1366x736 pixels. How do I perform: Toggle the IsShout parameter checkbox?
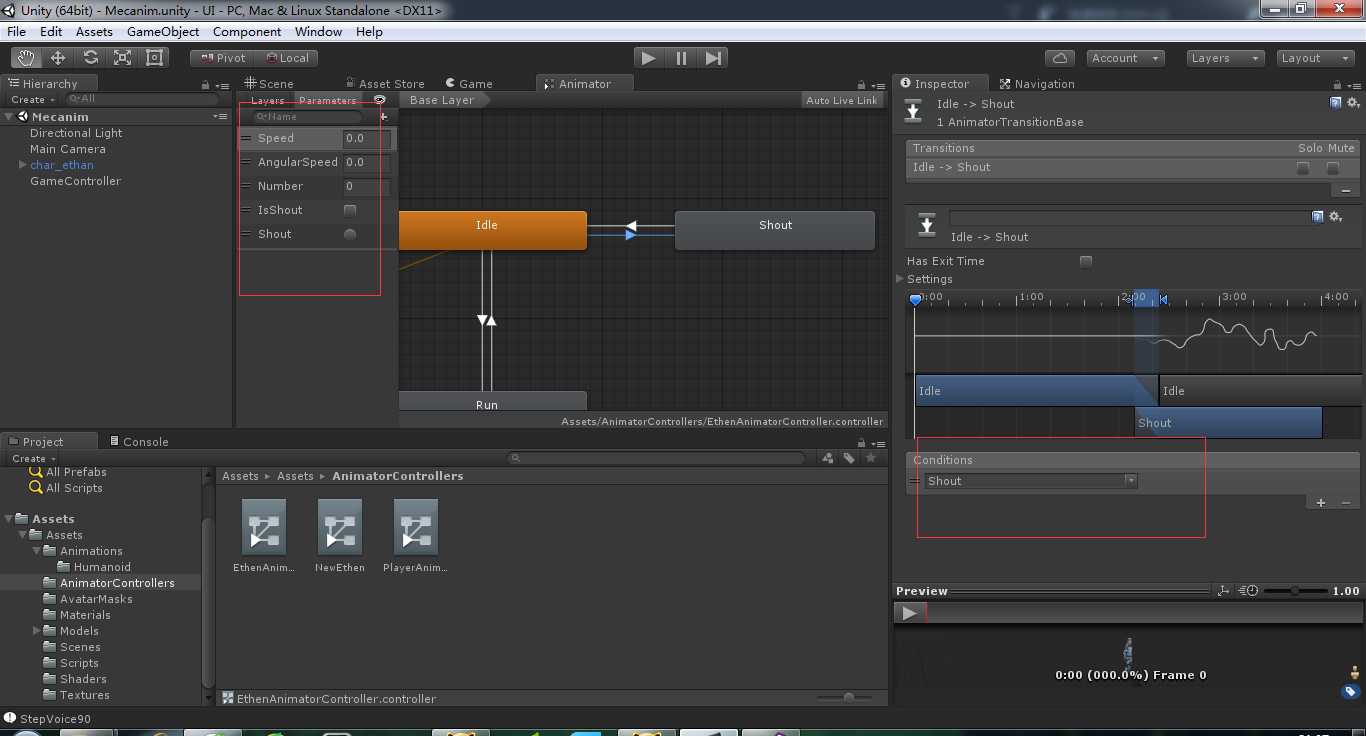(x=350, y=210)
